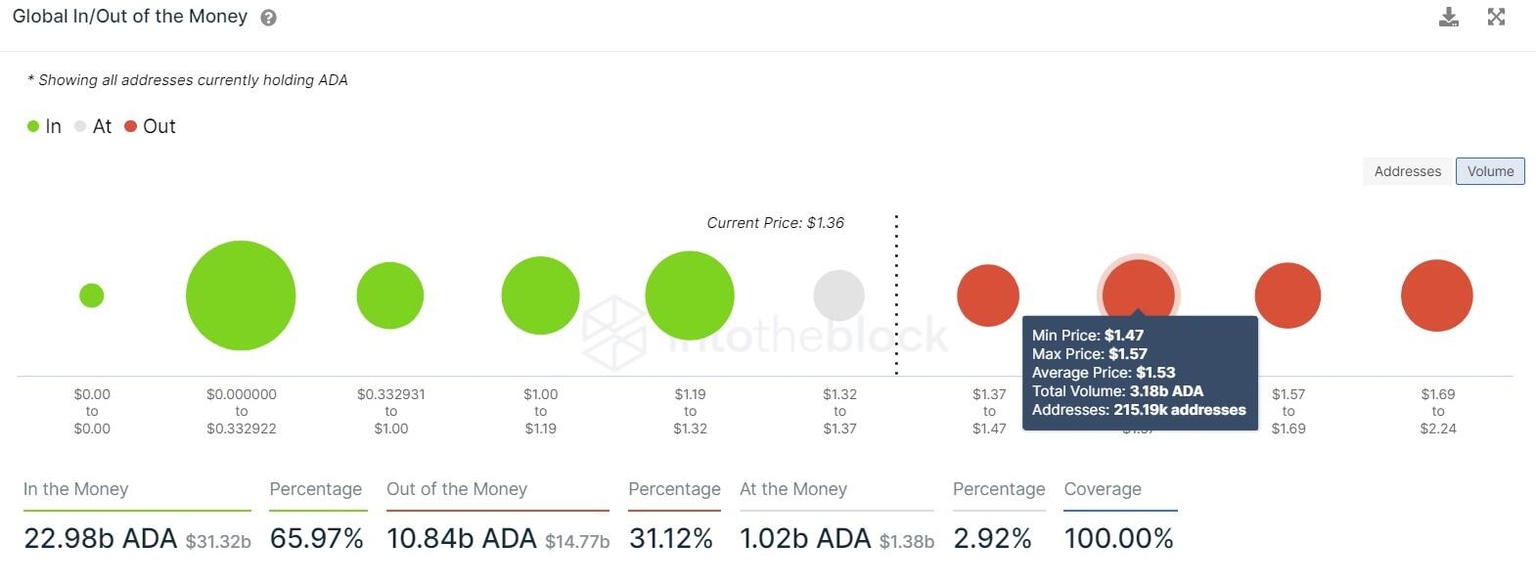Image resolution: width=1536 pixels, height=587 pixels.
Task: Select the green bubble for $0.000000 to $0.332922
Action: [240, 294]
